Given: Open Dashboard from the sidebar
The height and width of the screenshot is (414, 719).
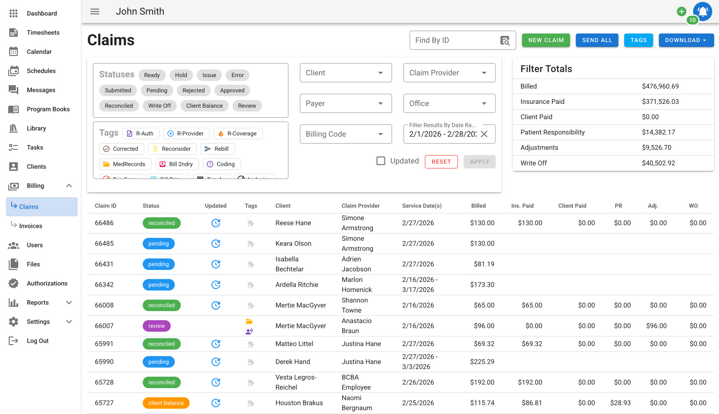Looking at the screenshot, I should (41, 13).
